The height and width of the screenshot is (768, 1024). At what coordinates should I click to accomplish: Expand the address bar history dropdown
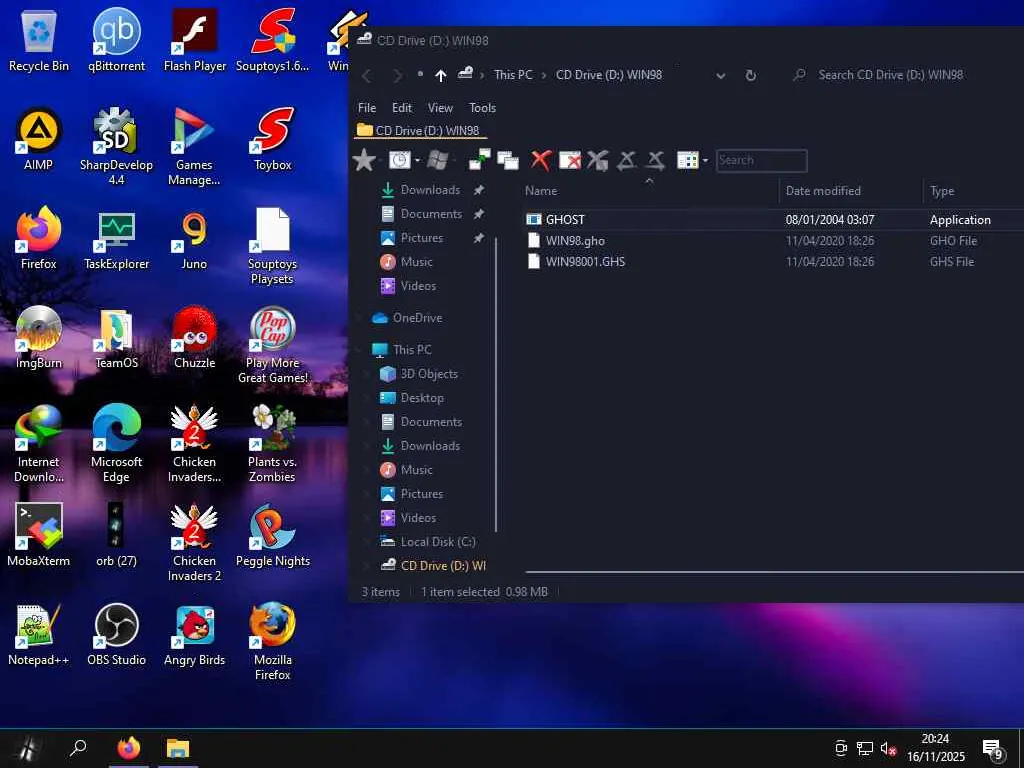(720, 76)
